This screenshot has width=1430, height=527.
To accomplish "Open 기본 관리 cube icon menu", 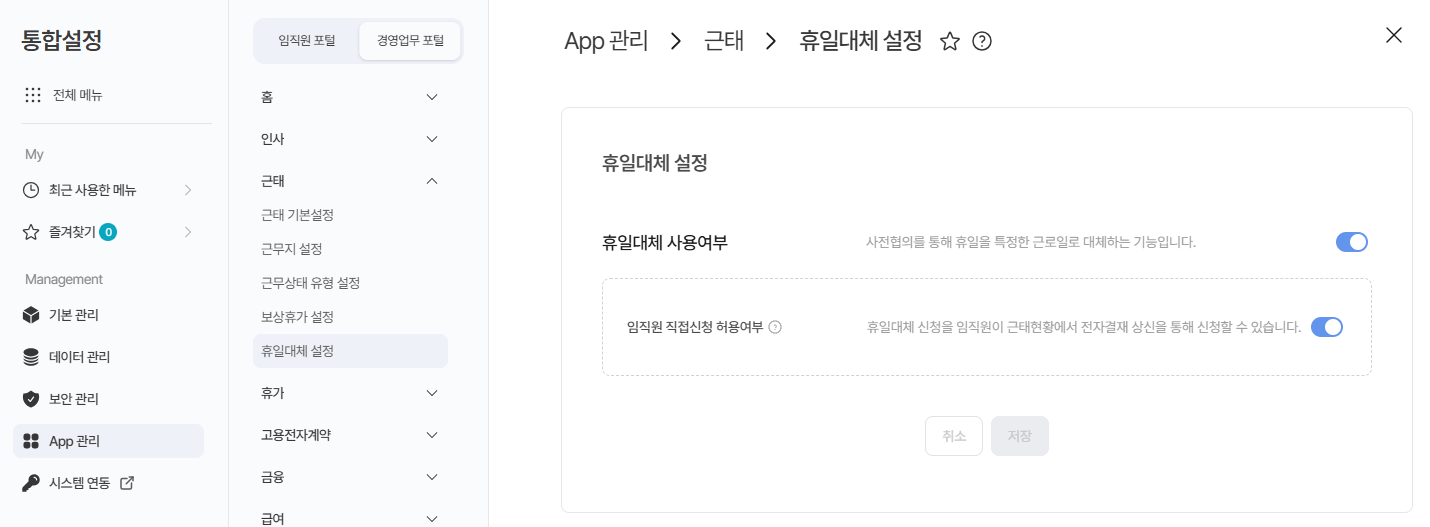I will (x=32, y=315).
